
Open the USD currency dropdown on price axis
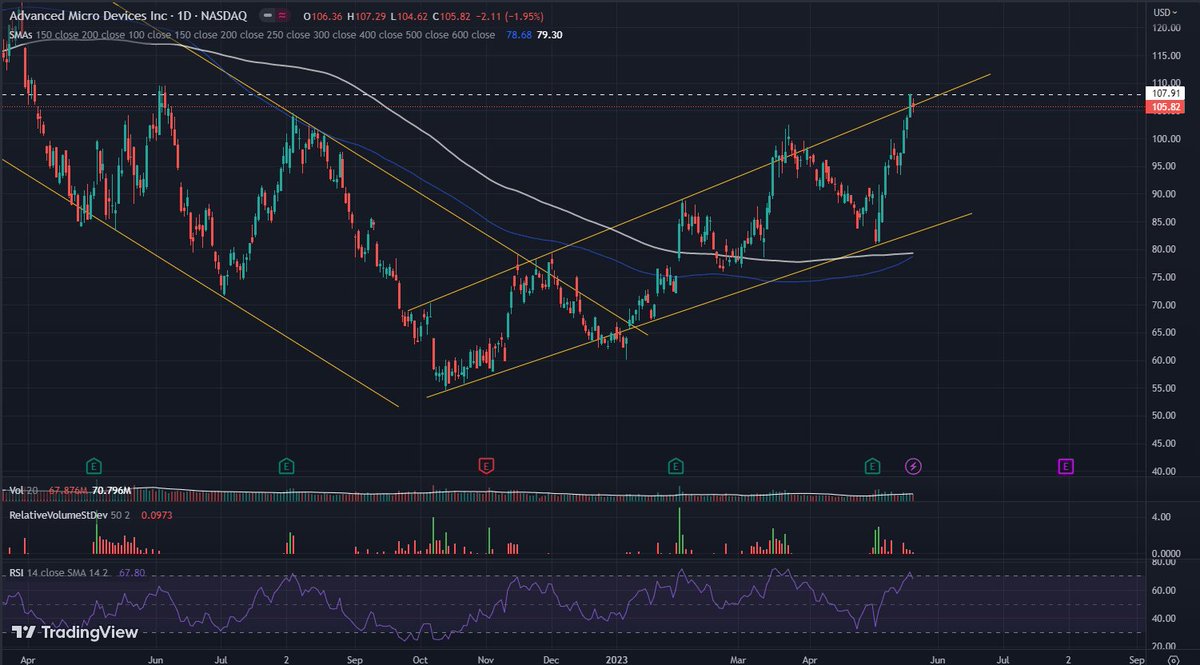[1163, 12]
